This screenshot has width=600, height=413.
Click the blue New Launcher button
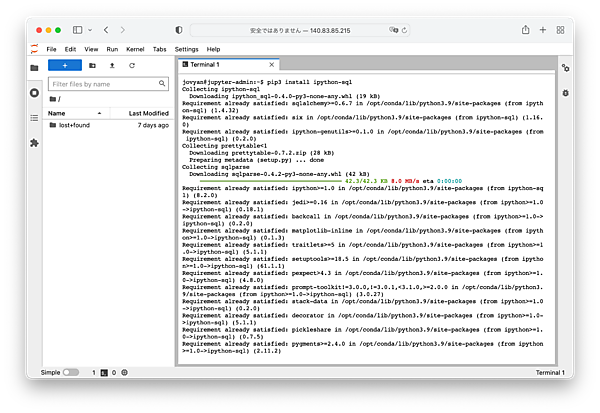coord(64,65)
